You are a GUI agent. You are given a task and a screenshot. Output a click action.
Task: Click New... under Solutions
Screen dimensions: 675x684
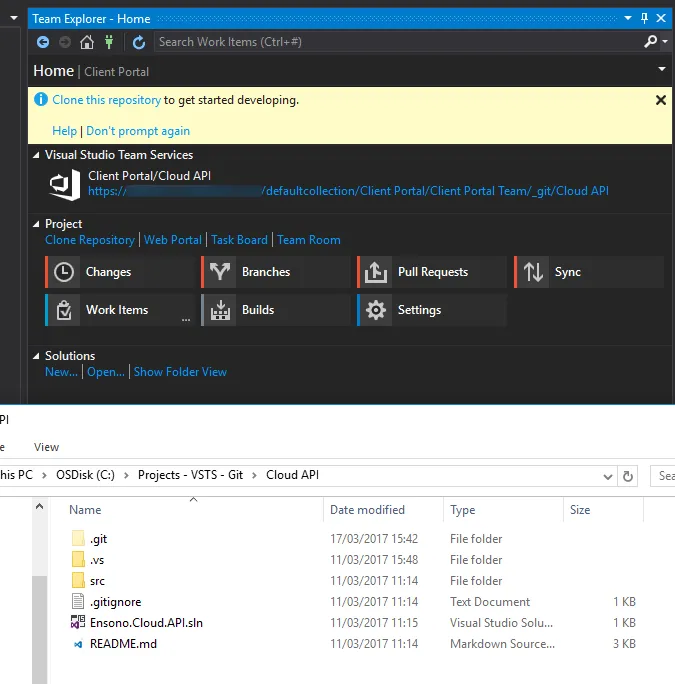point(61,372)
